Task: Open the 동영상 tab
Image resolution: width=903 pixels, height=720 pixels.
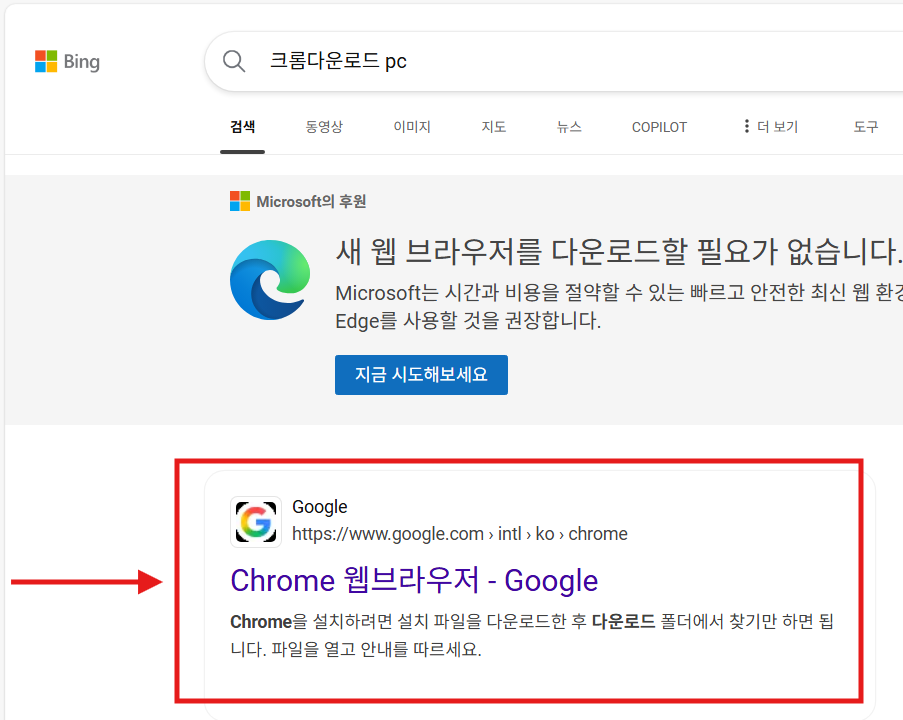Action: click(x=322, y=127)
